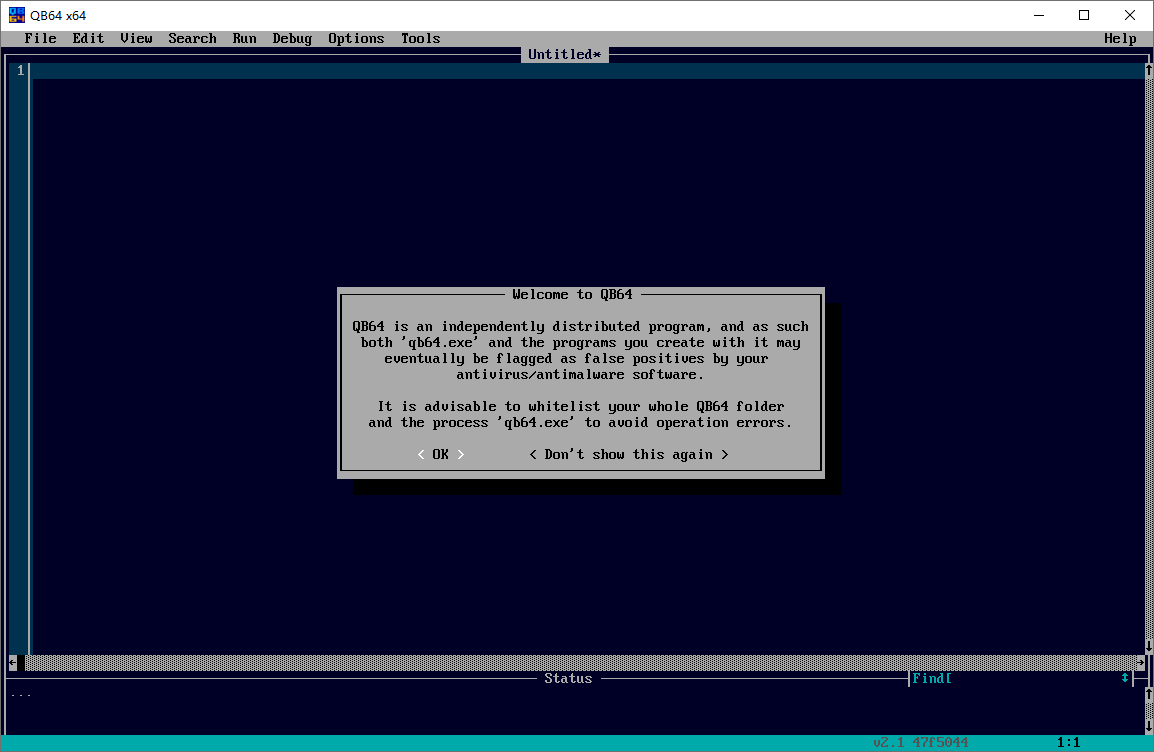The width and height of the screenshot is (1154, 752).
Task: Choose Don't show this again
Action: pos(629,455)
